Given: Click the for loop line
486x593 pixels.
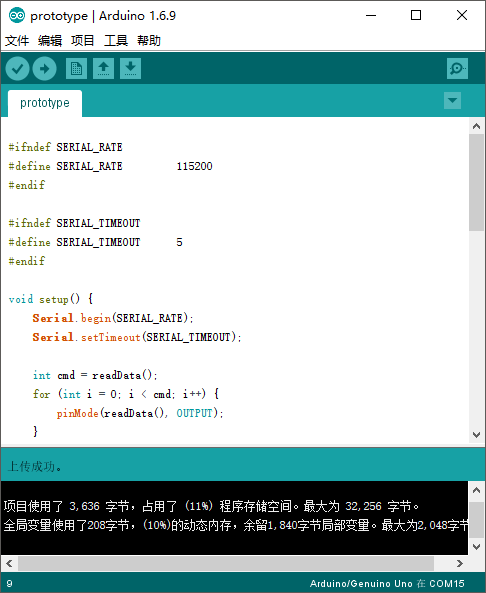Looking at the screenshot, I should (126, 394).
